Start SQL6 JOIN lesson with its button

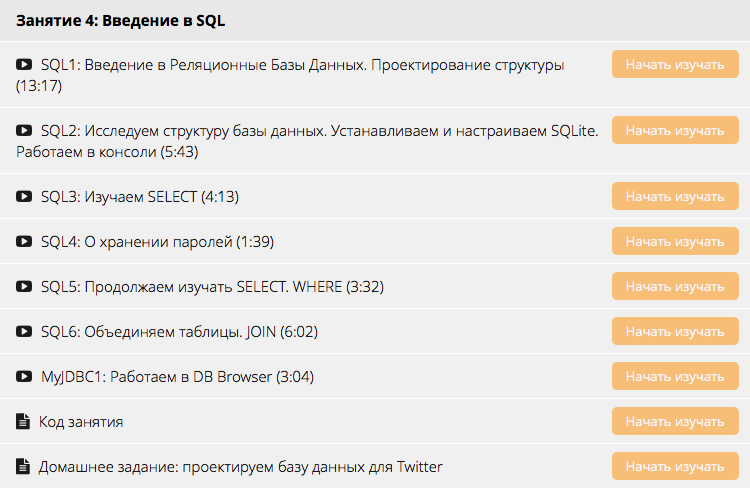coord(668,331)
